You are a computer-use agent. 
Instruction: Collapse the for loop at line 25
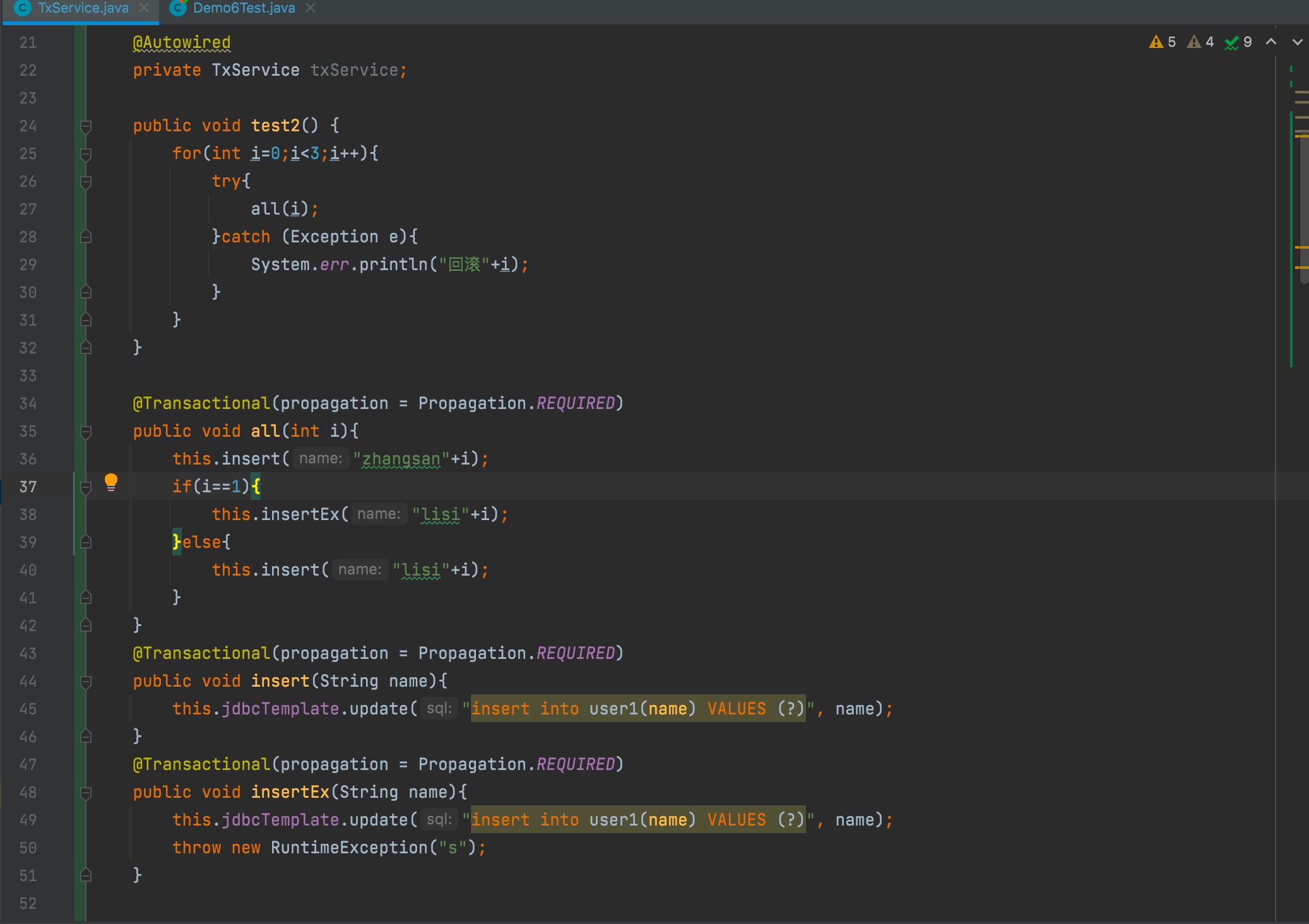tap(86, 154)
